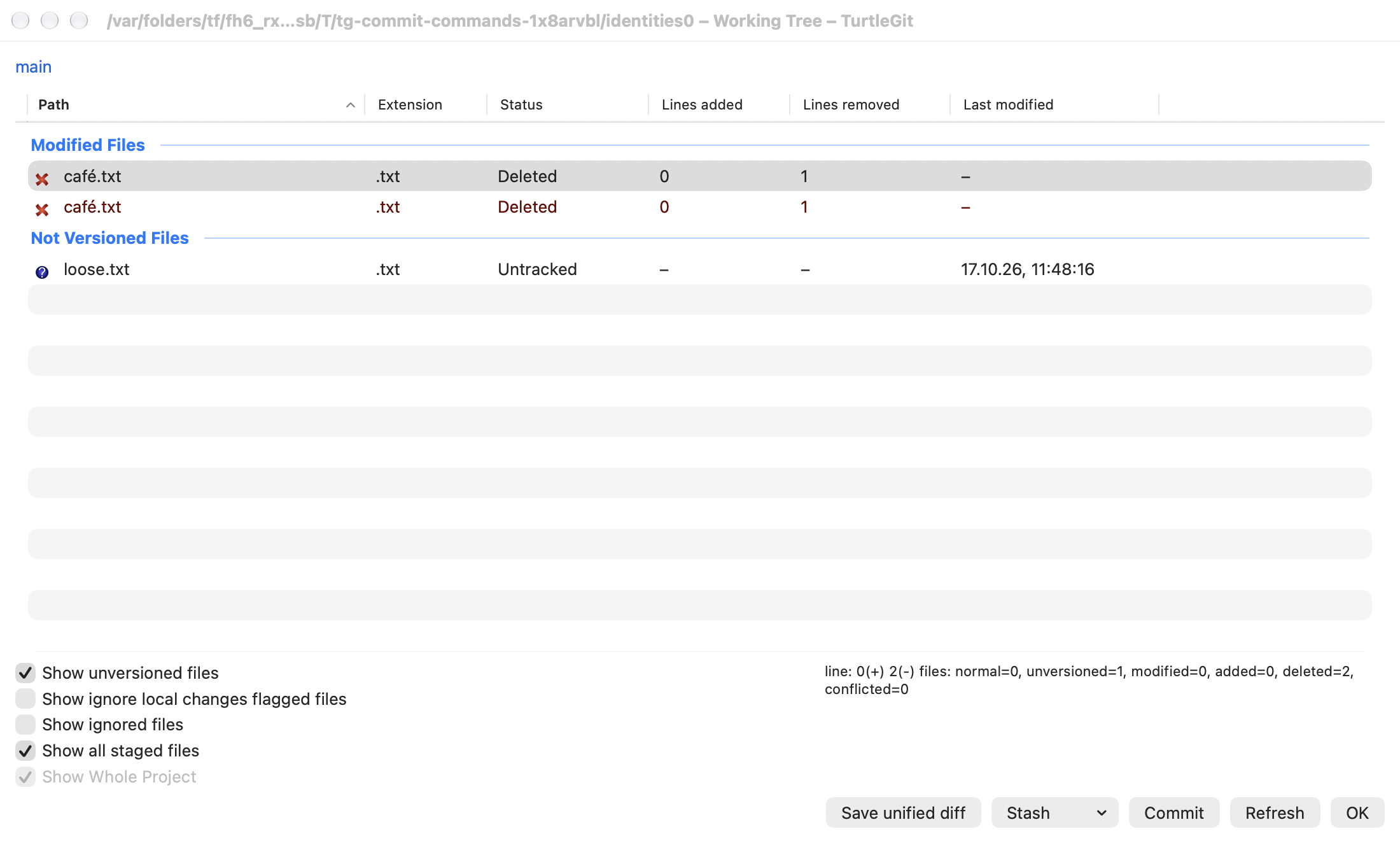Image resolution: width=1400 pixels, height=843 pixels.
Task: Click the Commit button
Action: (1173, 812)
